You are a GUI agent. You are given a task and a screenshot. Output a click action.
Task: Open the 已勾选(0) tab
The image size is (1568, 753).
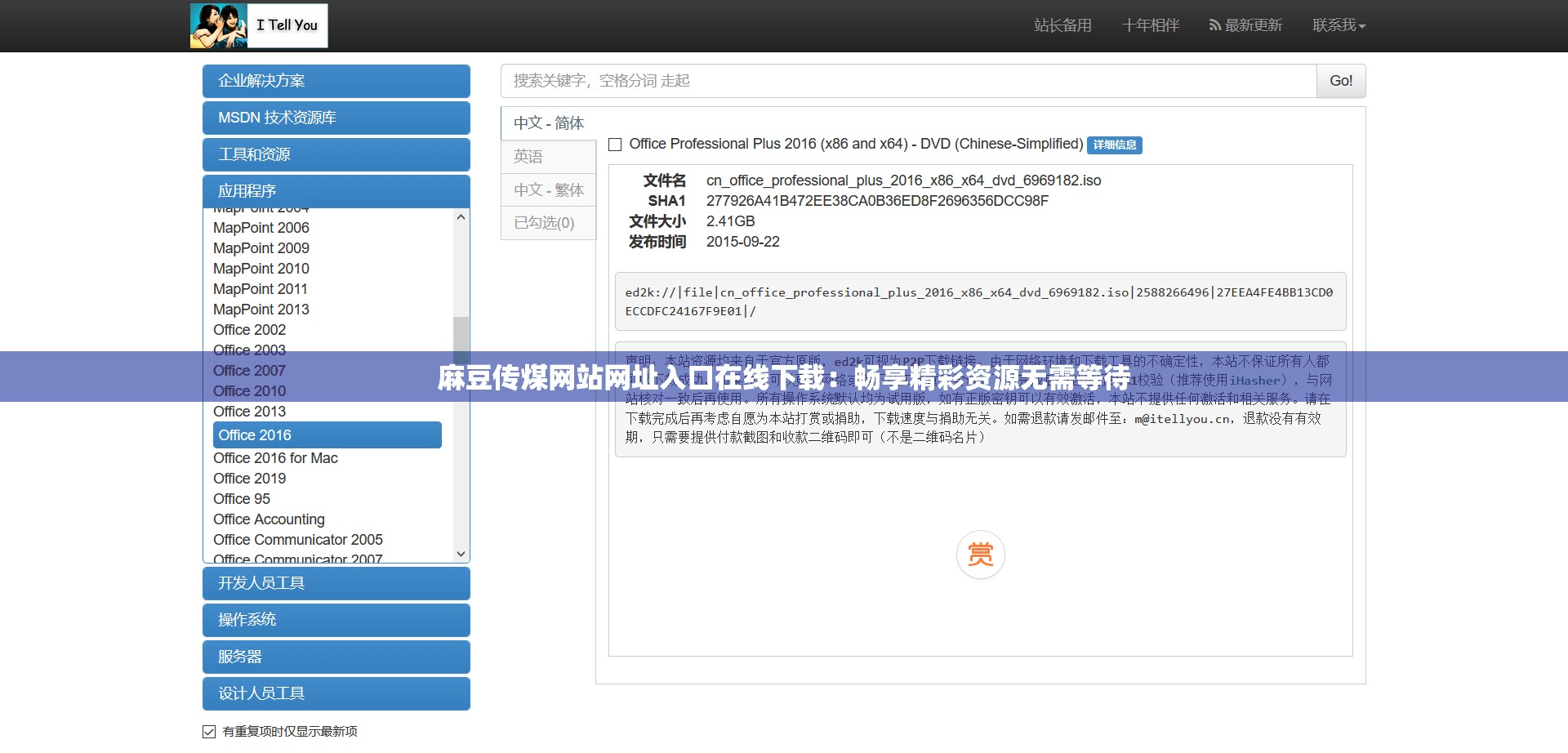coord(548,223)
